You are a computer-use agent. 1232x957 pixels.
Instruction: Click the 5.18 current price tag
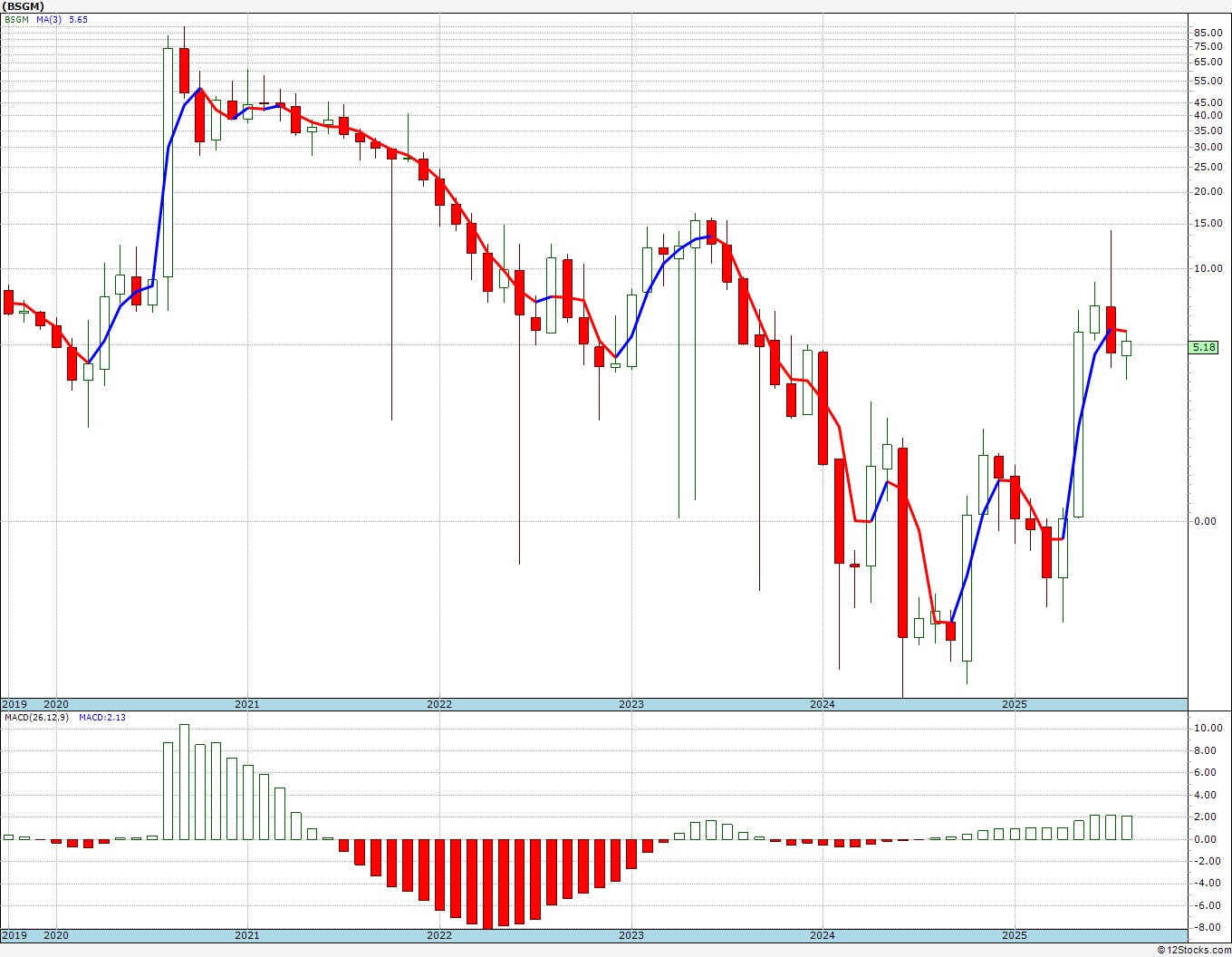tap(1204, 347)
